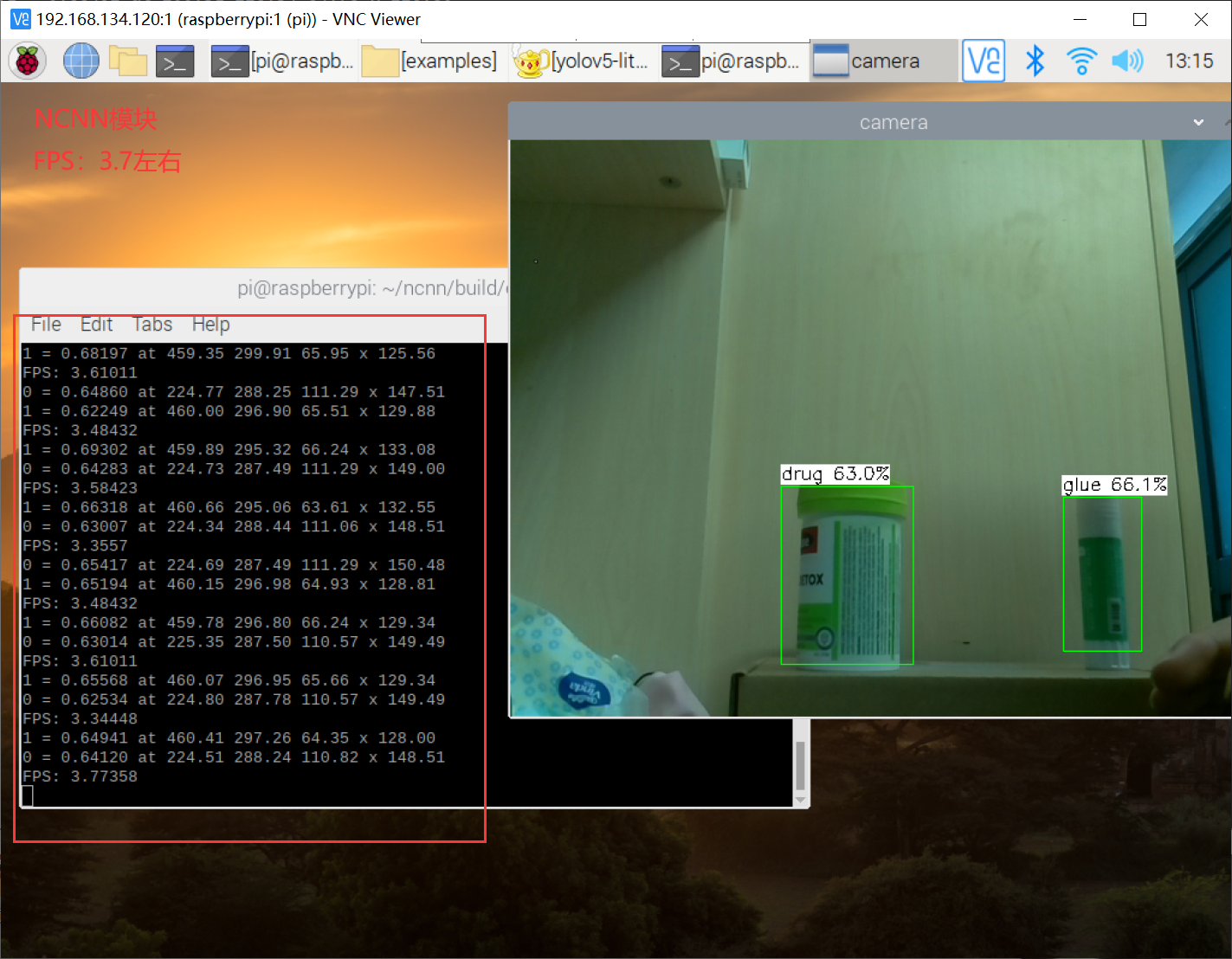Image resolution: width=1232 pixels, height=959 pixels.
Task: Click the terminal scrollbar down arrow
Action: pos(801,799)
